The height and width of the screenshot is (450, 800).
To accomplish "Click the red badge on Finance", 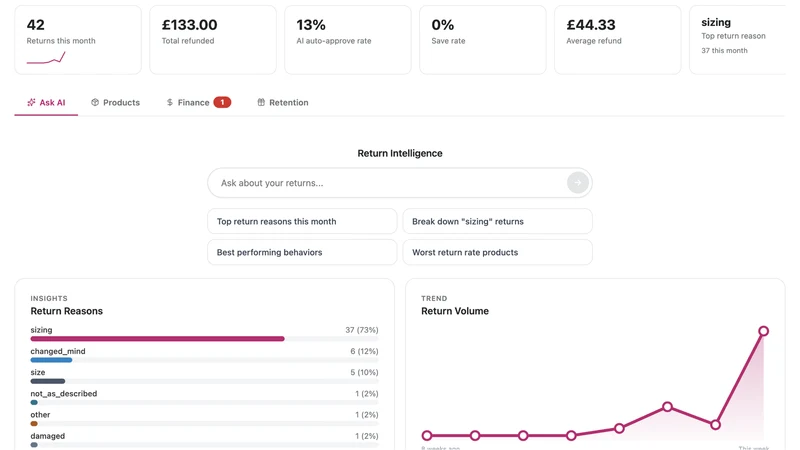I will (222, 103).
